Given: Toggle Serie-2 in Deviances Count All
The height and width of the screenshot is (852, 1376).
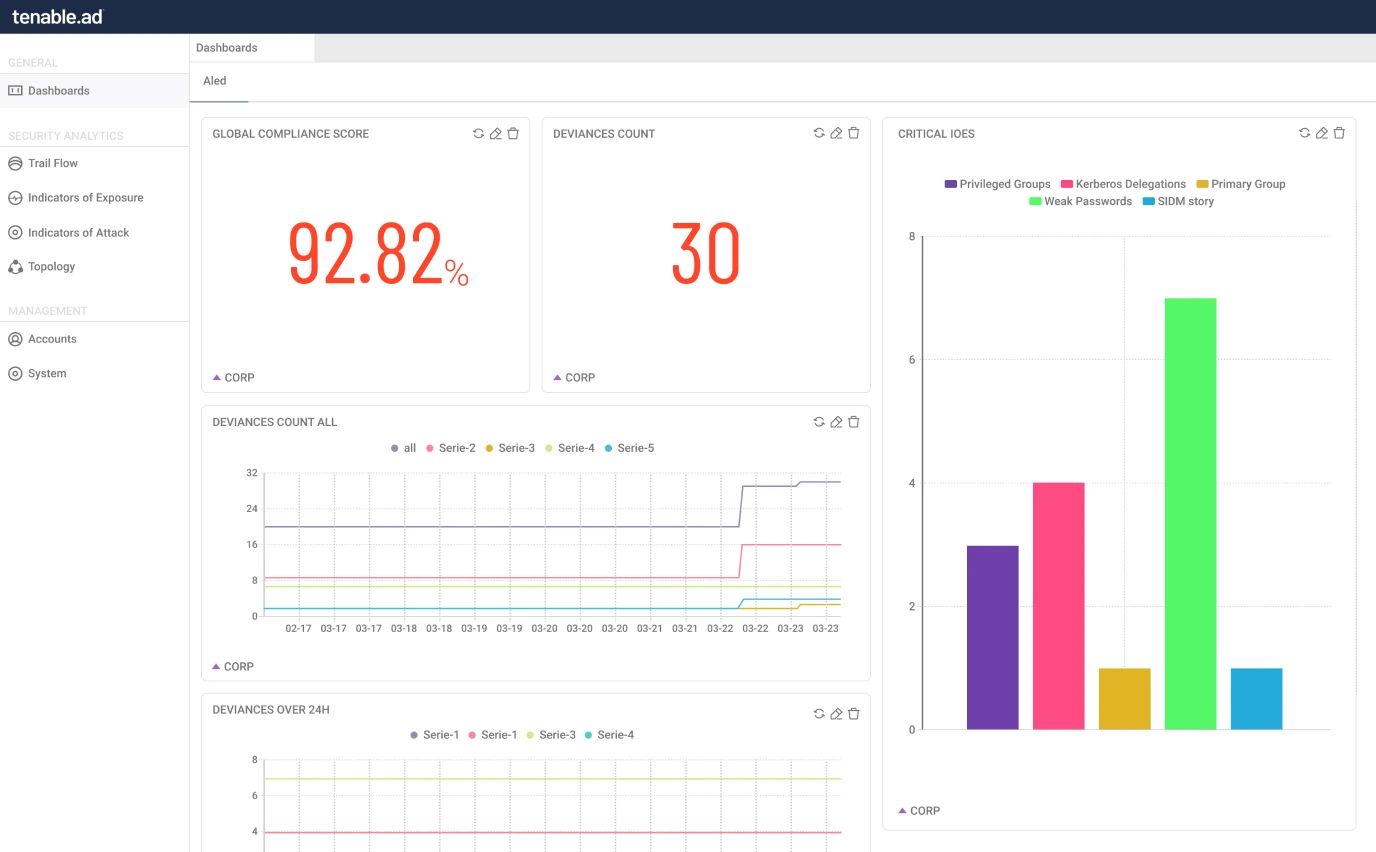Looking at the screenshot, I should 451,448.
